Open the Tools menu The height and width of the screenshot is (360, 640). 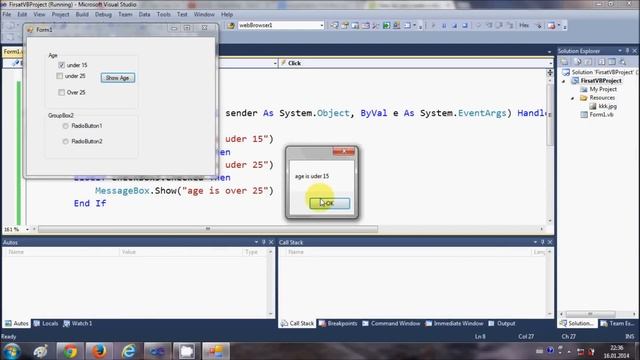[x=164, y=14]
